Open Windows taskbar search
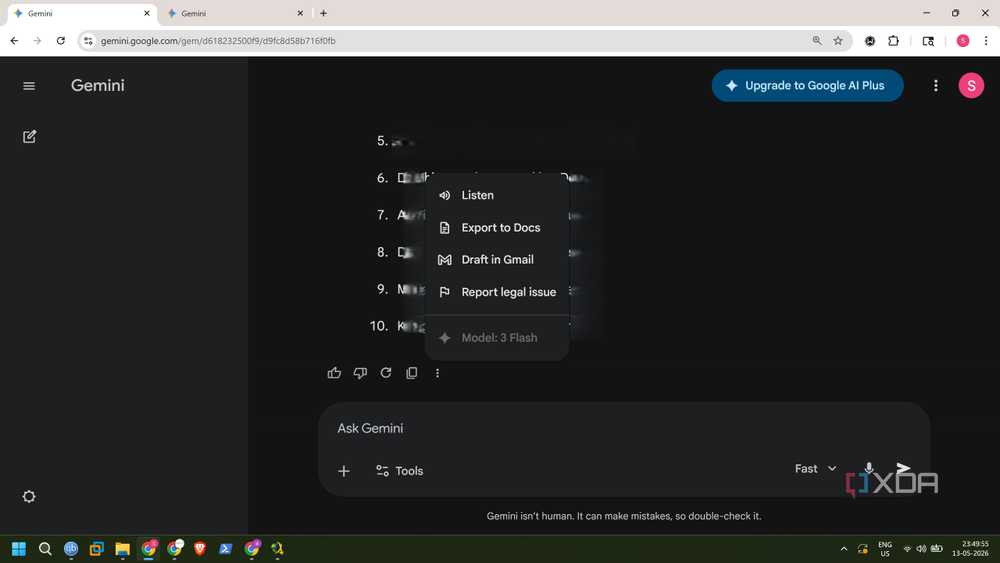The width and height of the screenshot is (1000, 563). [x=45, y=548]
